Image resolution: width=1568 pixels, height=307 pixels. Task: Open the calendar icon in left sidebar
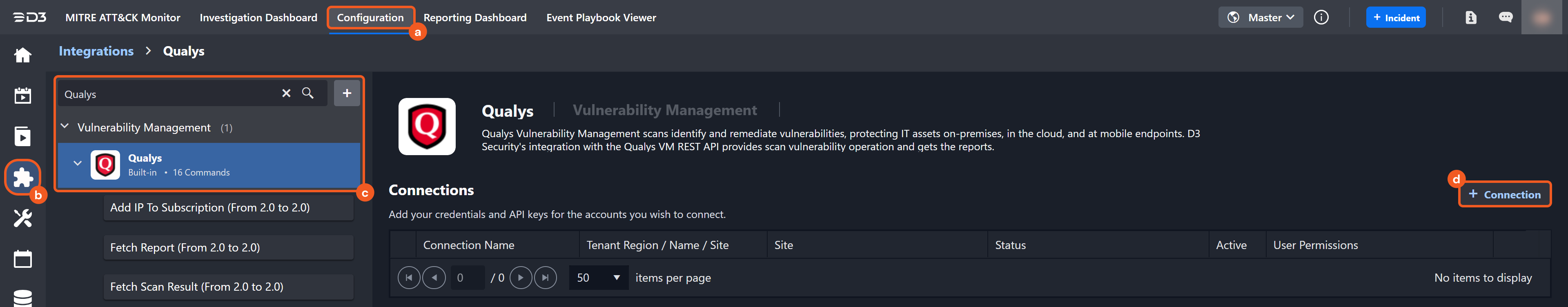pyautogui.click(x=23, y=259)
